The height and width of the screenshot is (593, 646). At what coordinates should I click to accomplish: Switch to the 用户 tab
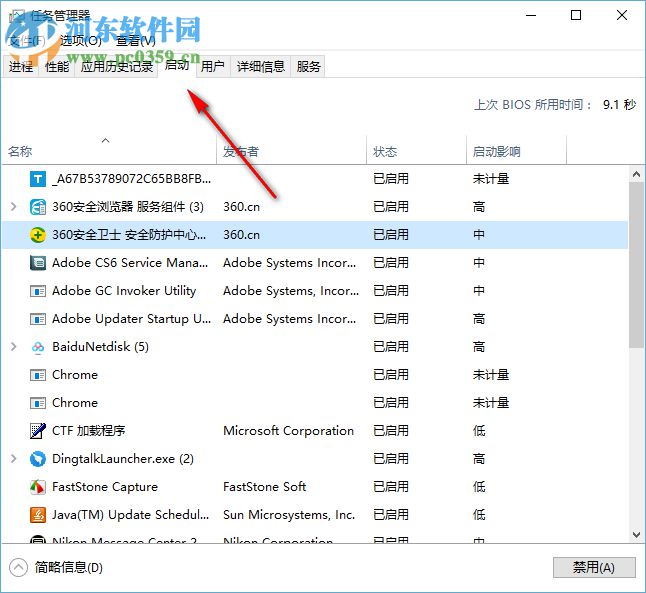point(213,66)
